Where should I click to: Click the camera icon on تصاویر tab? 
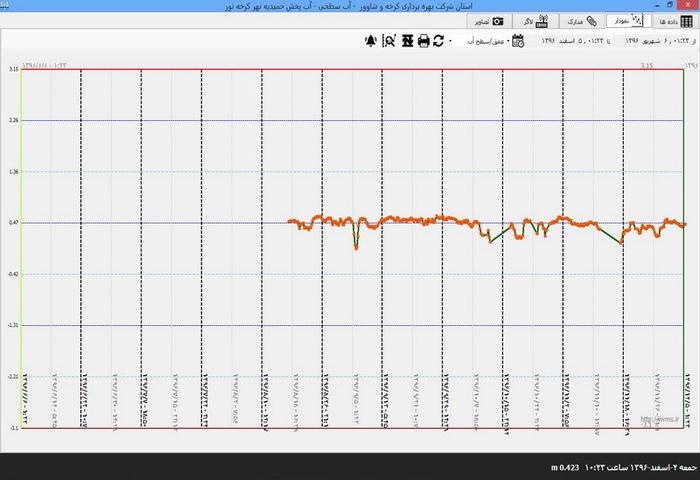[497, 20]
